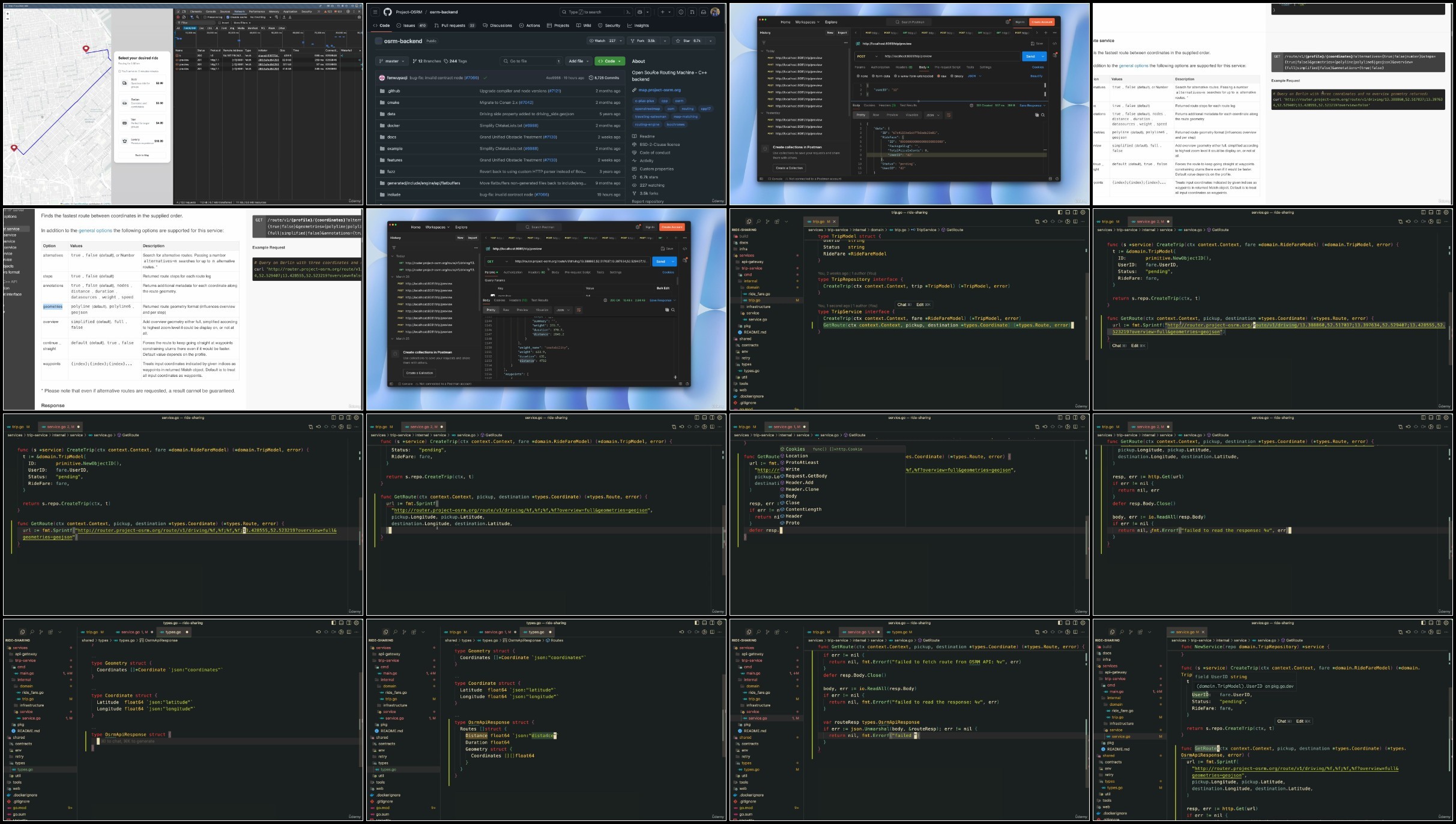
Task: Open the GitHub hamburger navigation menu
Action: pyautogui.click(x=375, y=11)
